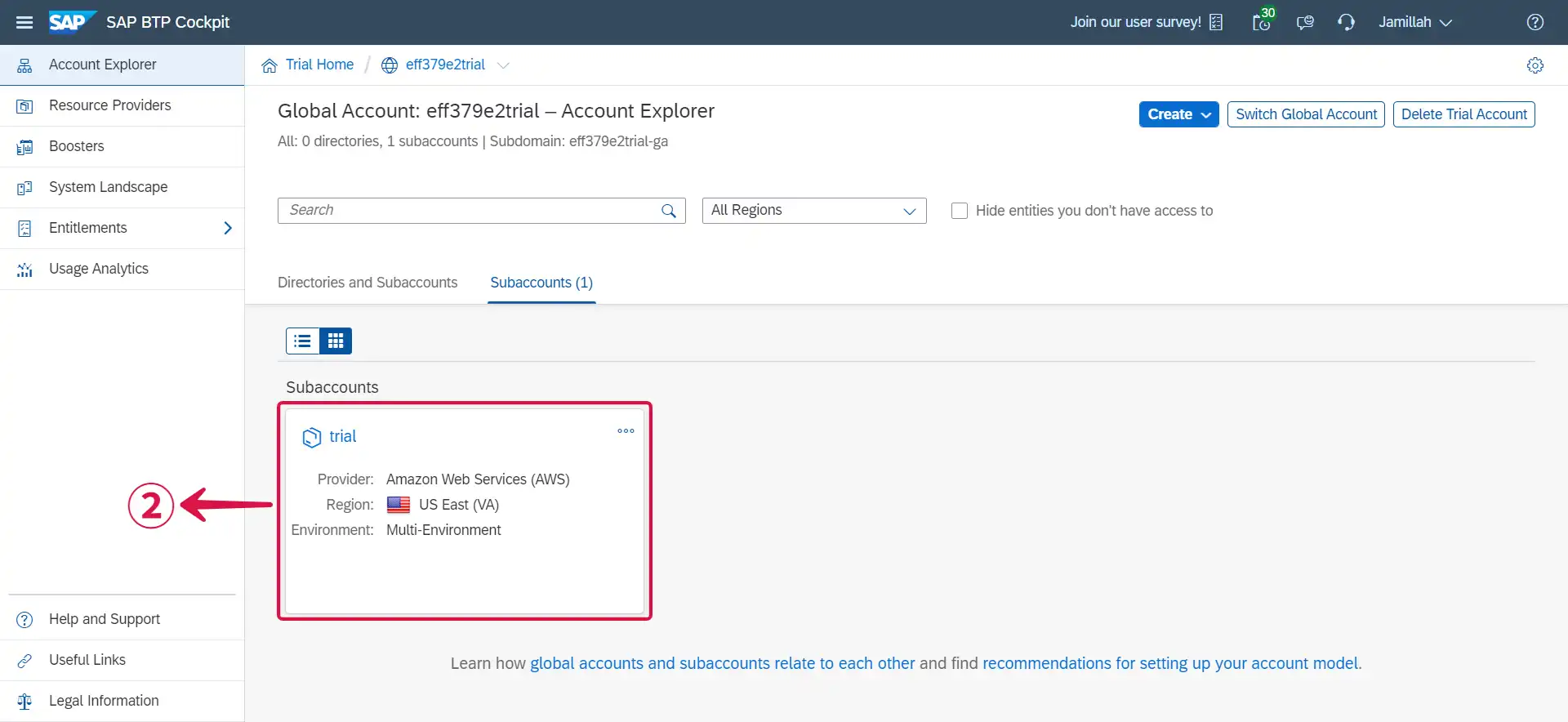Click Multi-Environment text
Image resolution: width=1568 pixels, height=722 pixels.
(443, 530)
